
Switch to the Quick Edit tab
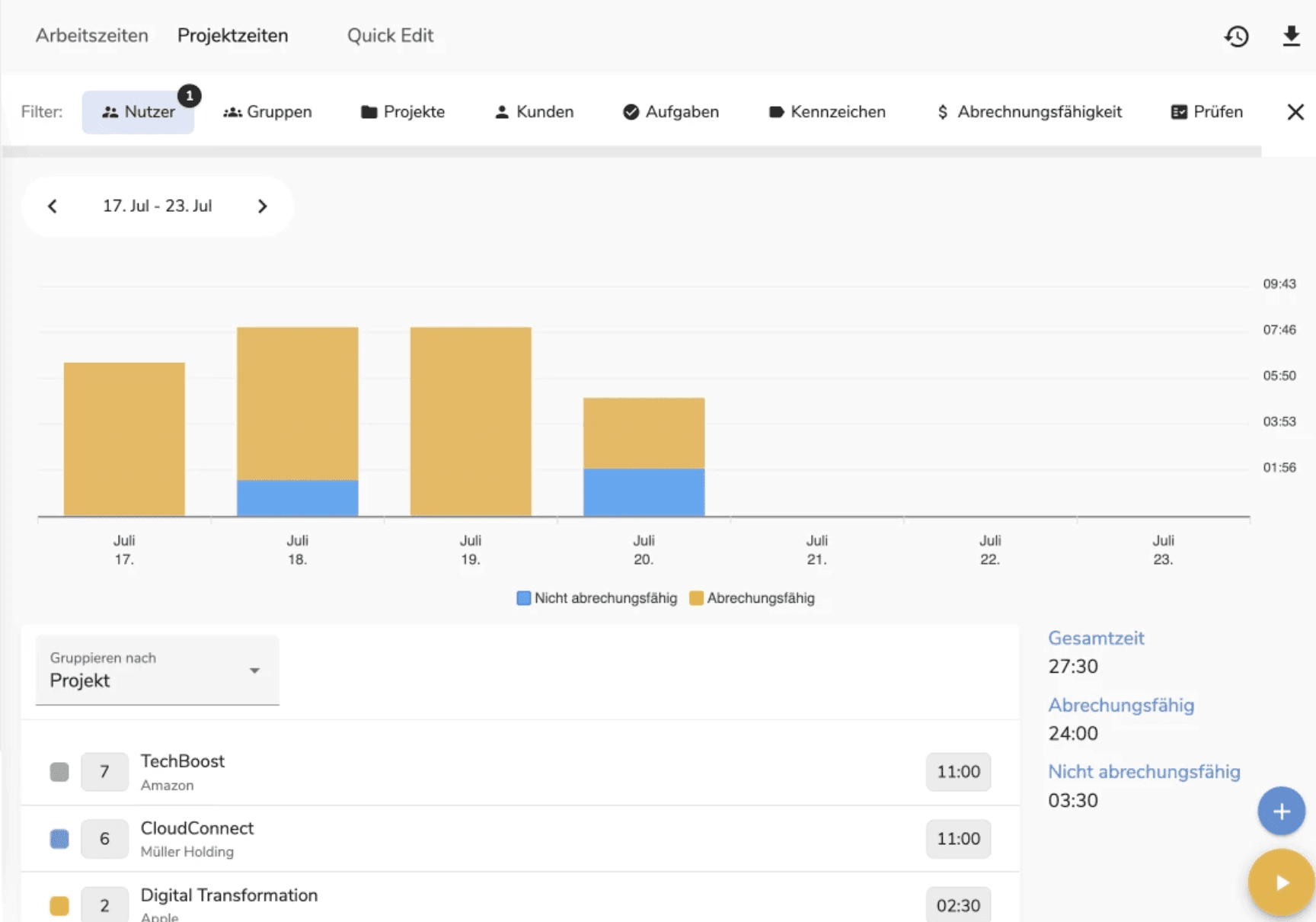pyautogui.click(x=390, y=36)
